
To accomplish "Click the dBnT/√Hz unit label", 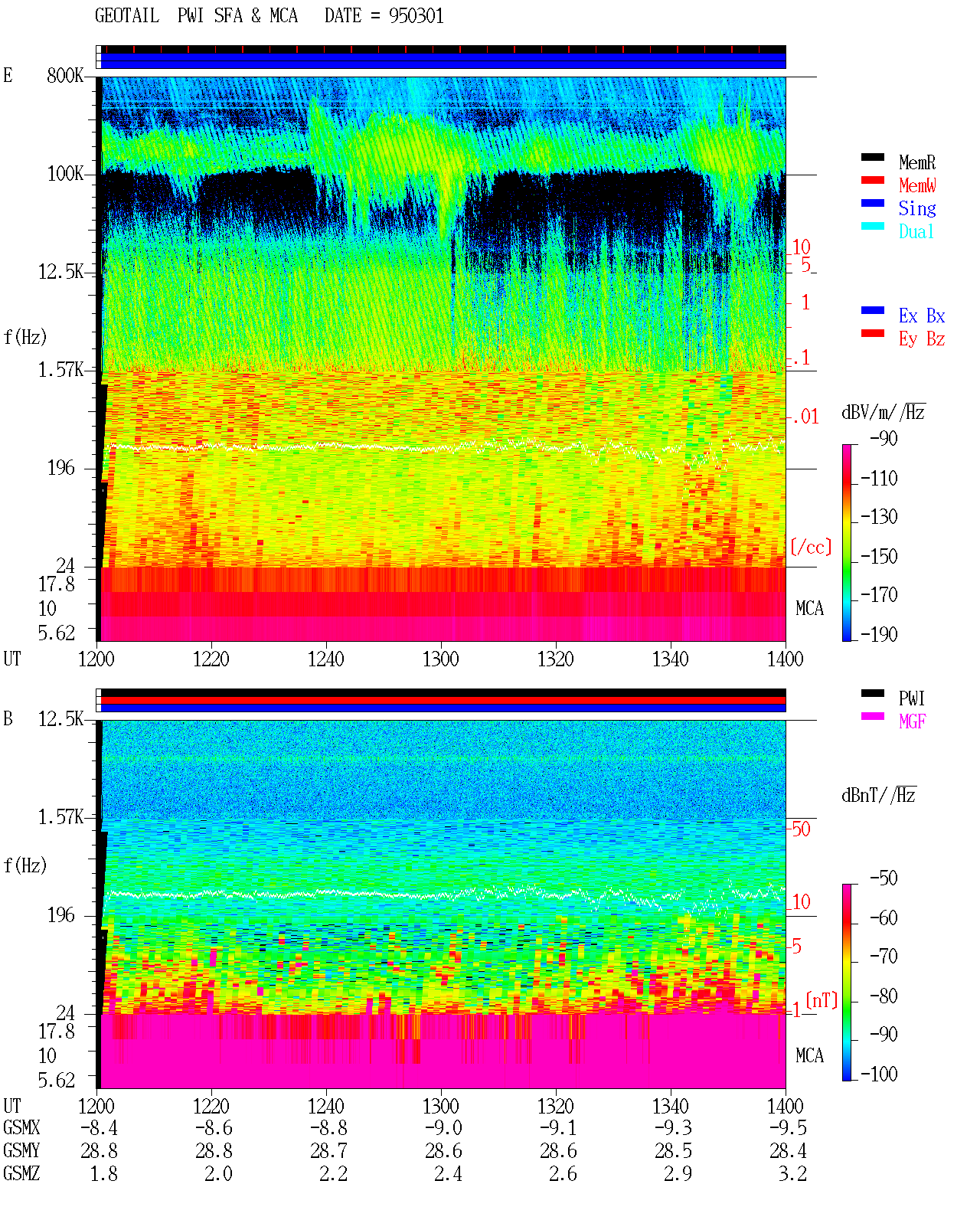I will (879, 795).
